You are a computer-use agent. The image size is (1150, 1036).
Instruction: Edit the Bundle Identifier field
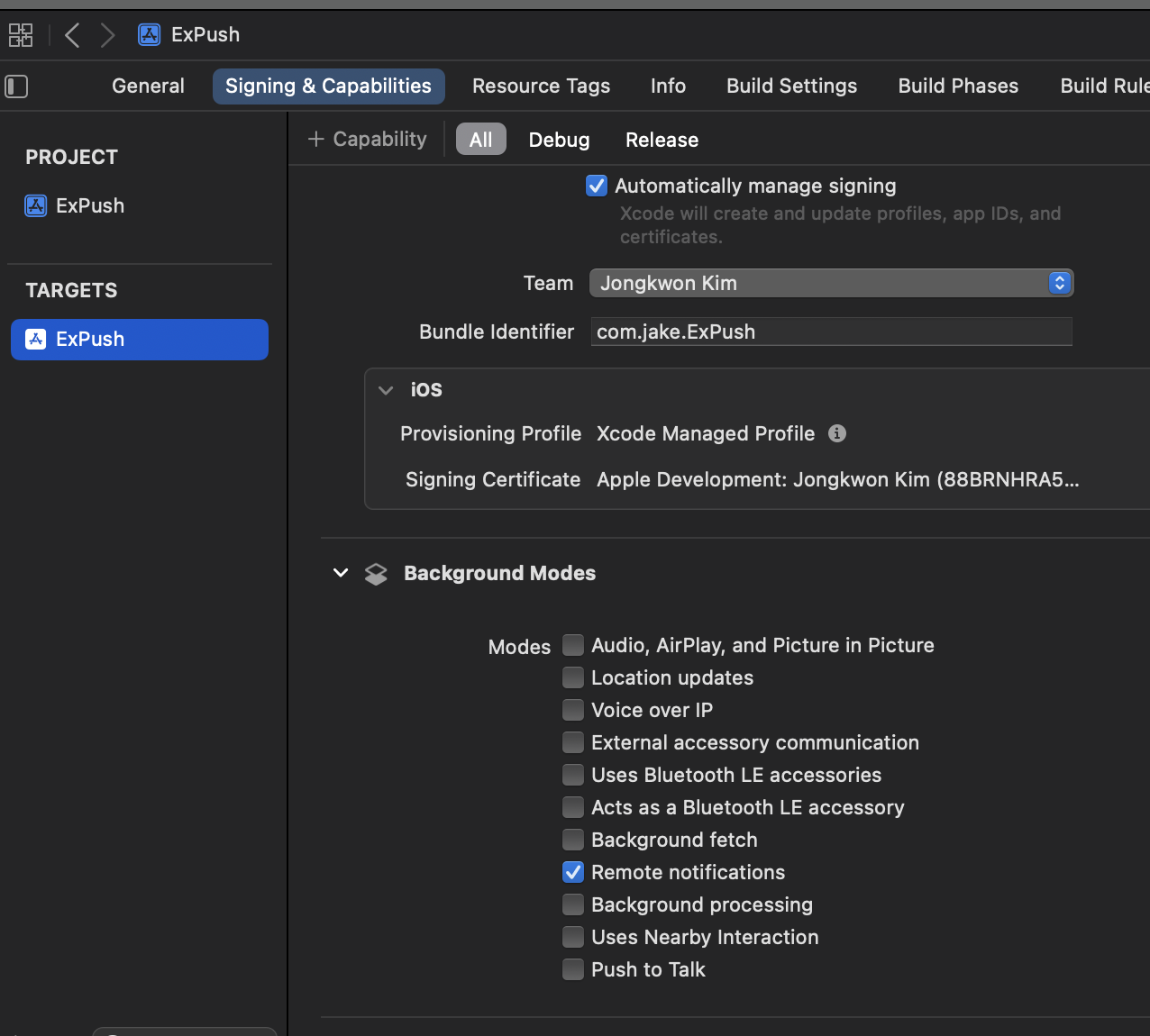[831, 332]
